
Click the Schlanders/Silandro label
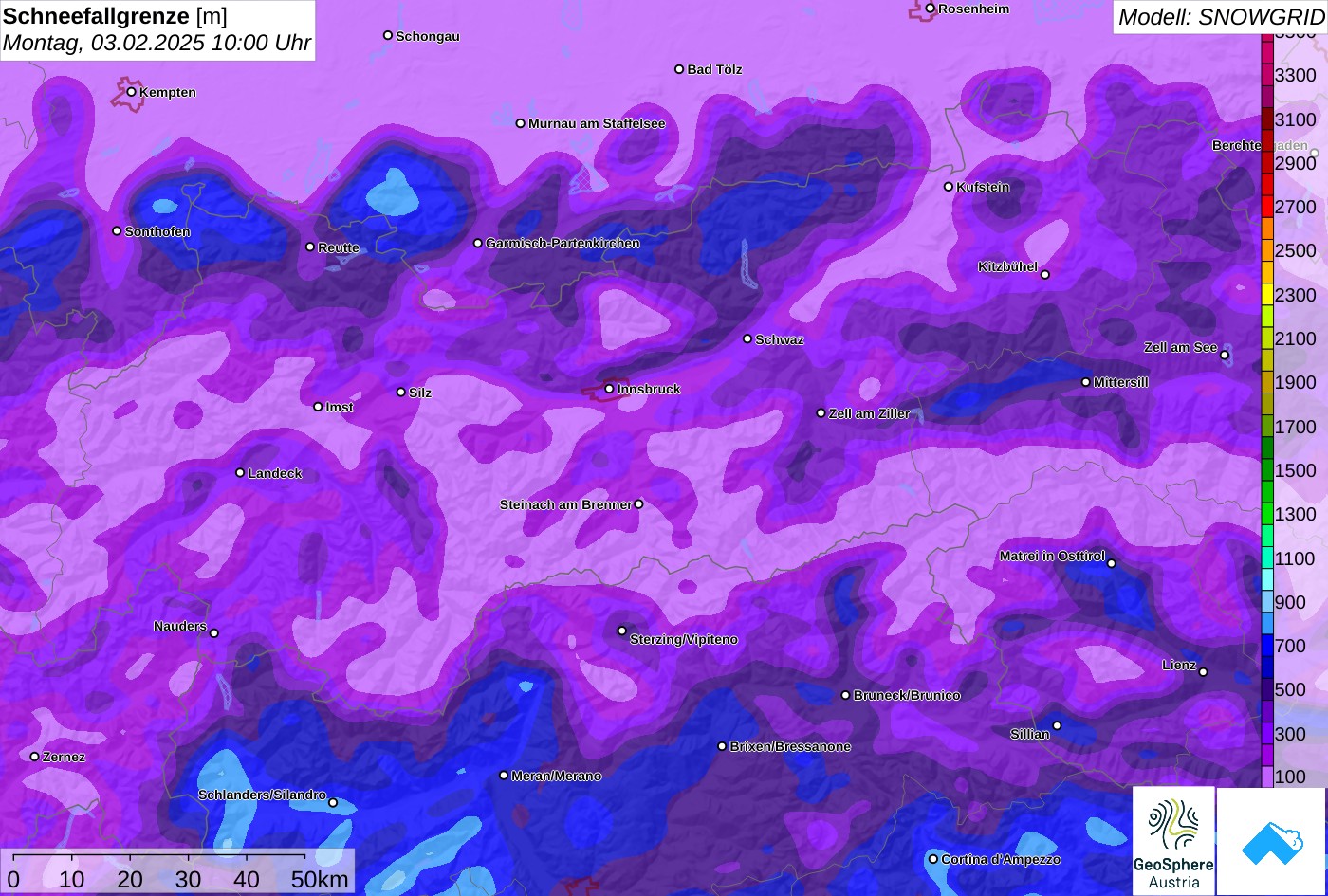pyautogui.click(x=262, y=795)
